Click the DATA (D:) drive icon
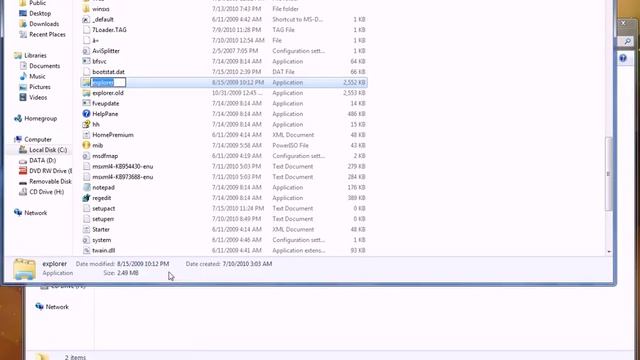Image resolution: width=640 pixels, height=360 pixels. click(x=23, y=161)
